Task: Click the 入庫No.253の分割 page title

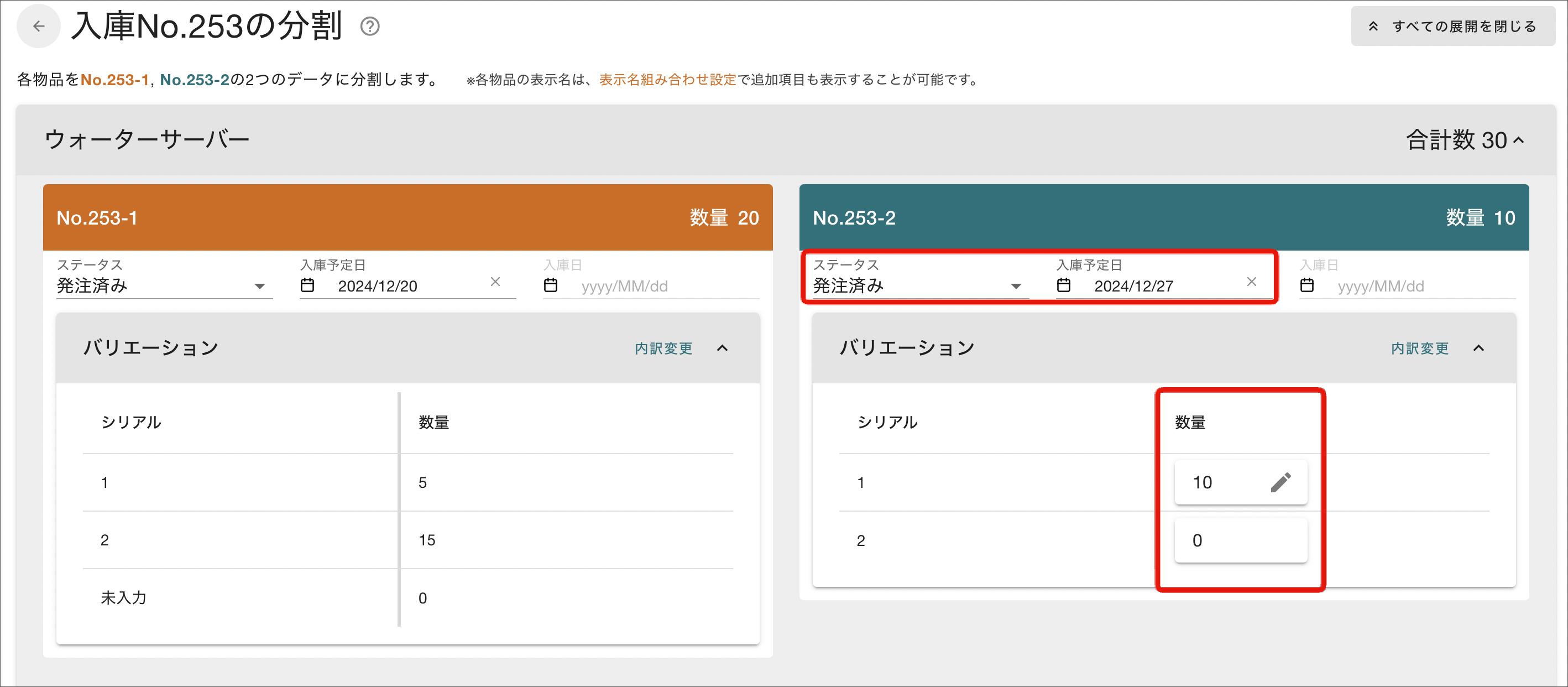Action: pos(206,27)
